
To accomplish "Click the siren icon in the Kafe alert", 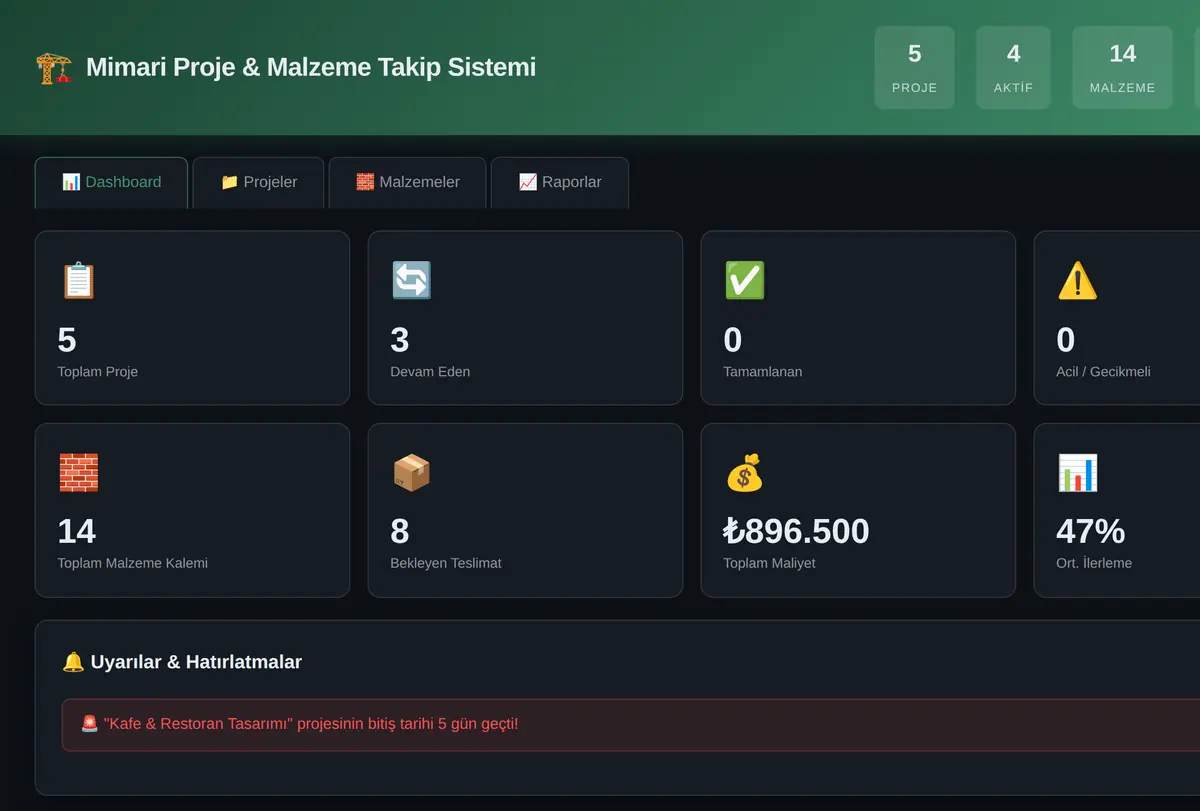I will [x=89, y=723].
